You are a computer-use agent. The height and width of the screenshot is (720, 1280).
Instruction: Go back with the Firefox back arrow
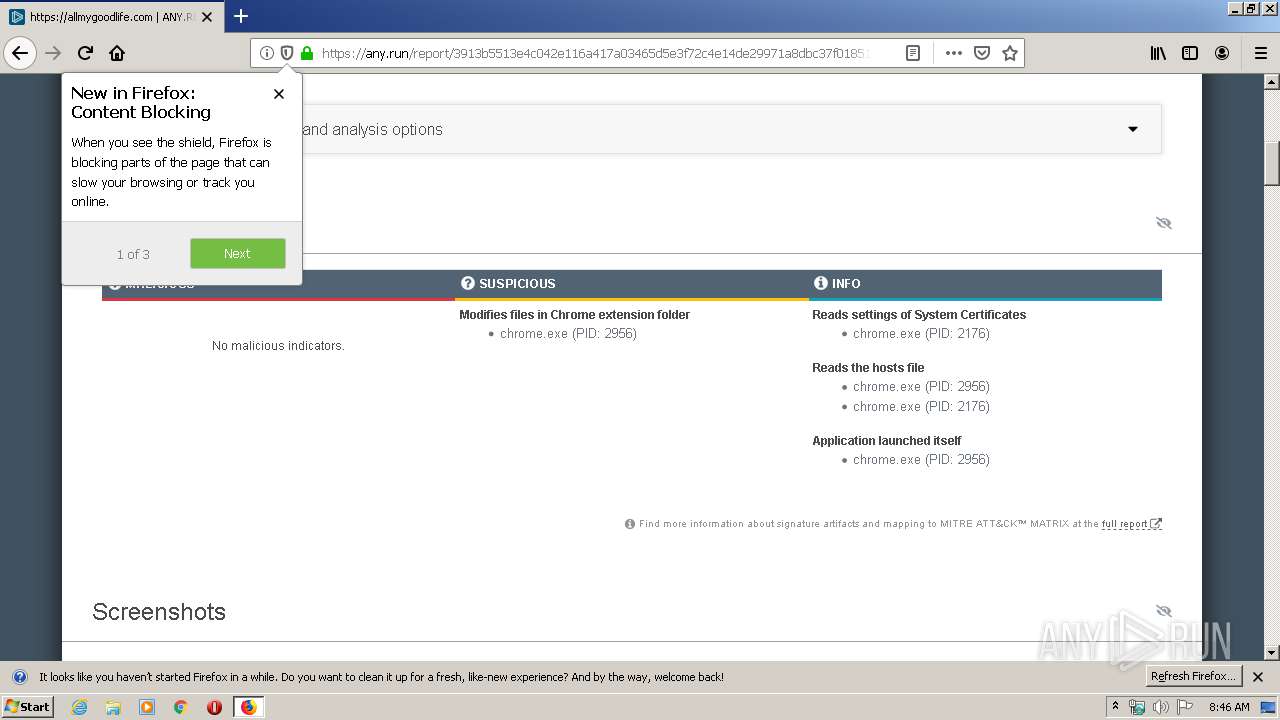20,53
